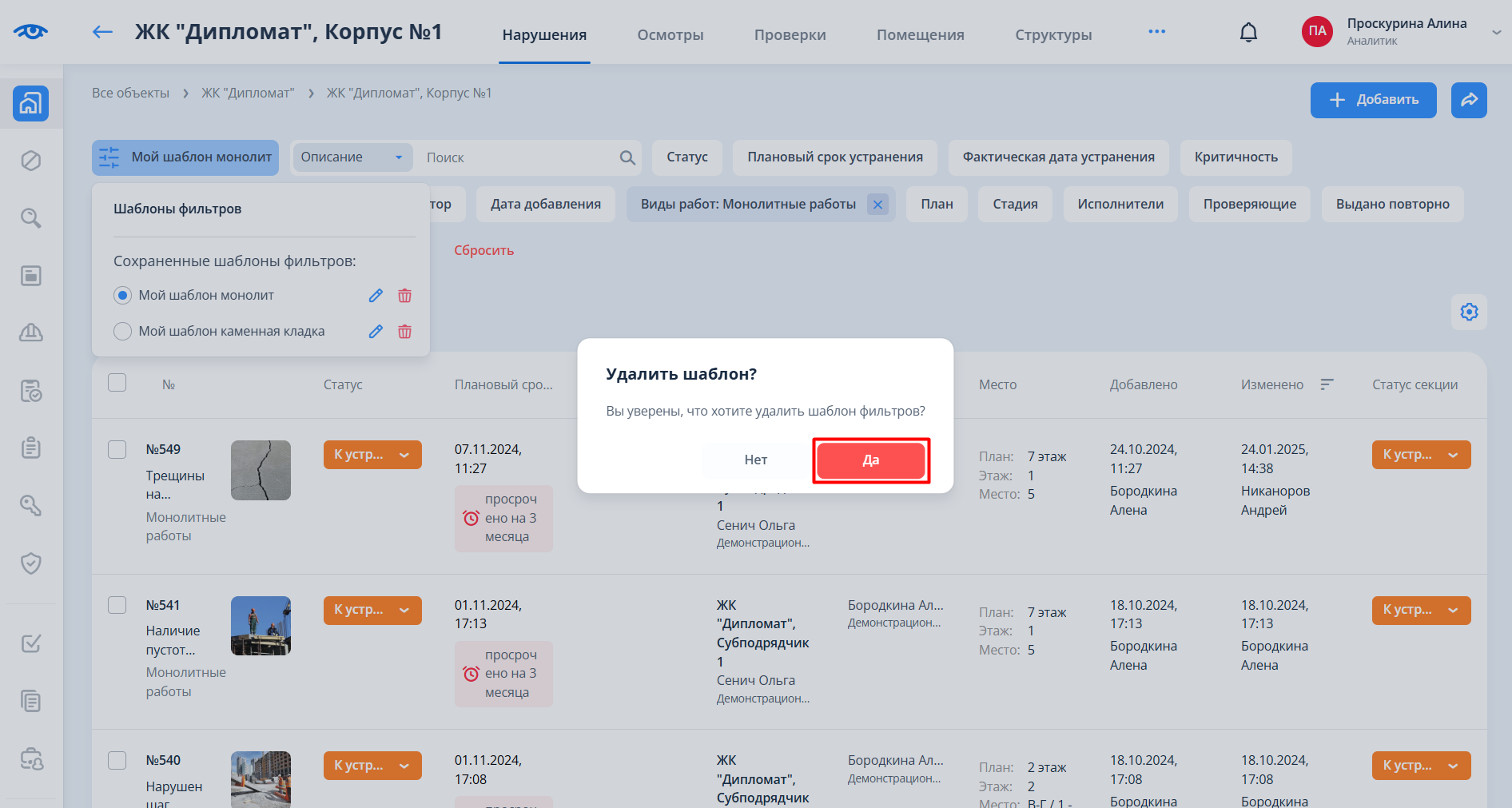Tick the checkbox for violation №549
This screenshot has width=1512, height=808.
[x=117, y=449]
